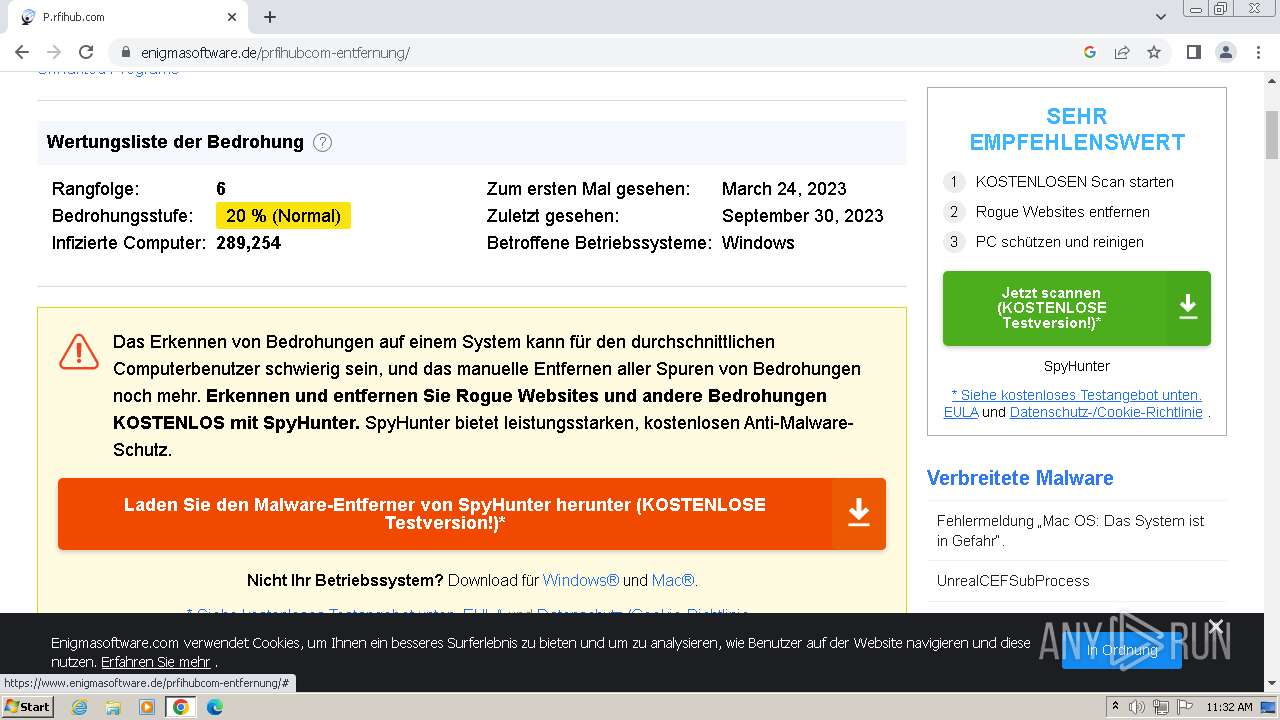The width and height of the screenshot is (1280, 720).
Task: Open 'Siehe kostenloses Testangebot unten' link
Action: click(x=1077, y=395)
